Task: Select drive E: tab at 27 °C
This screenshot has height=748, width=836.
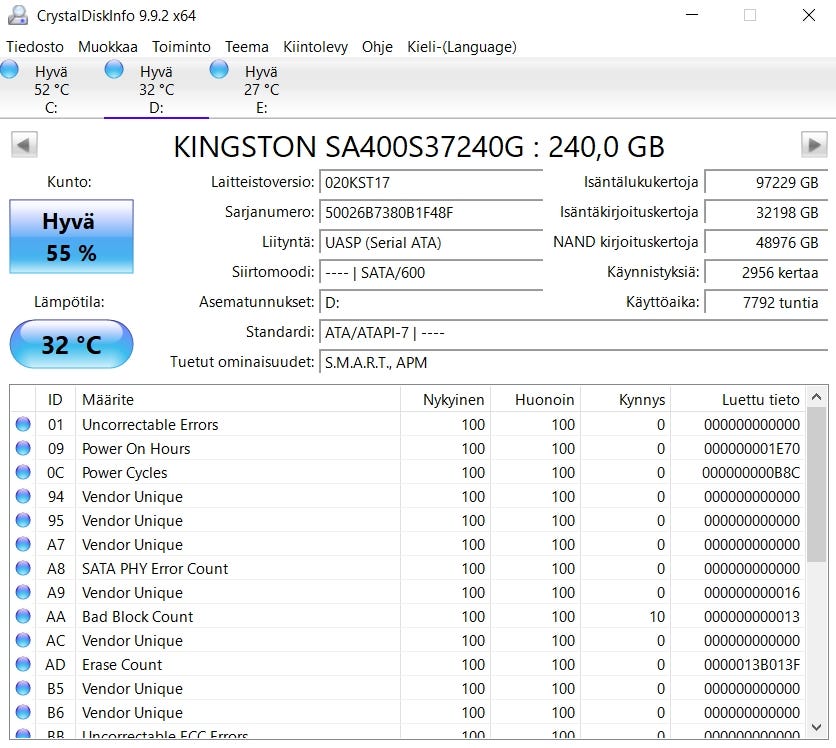Action: click(x=261, y=89)
